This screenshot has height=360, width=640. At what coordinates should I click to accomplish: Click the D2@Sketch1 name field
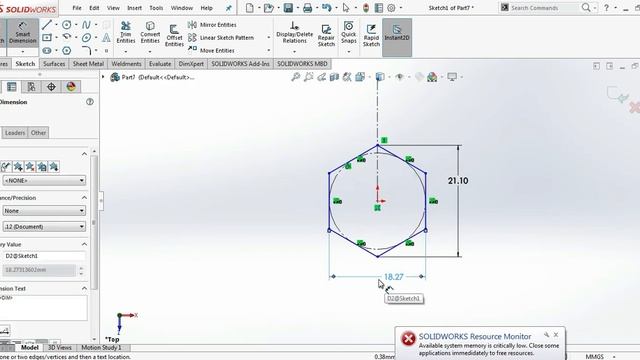point(44,256)
